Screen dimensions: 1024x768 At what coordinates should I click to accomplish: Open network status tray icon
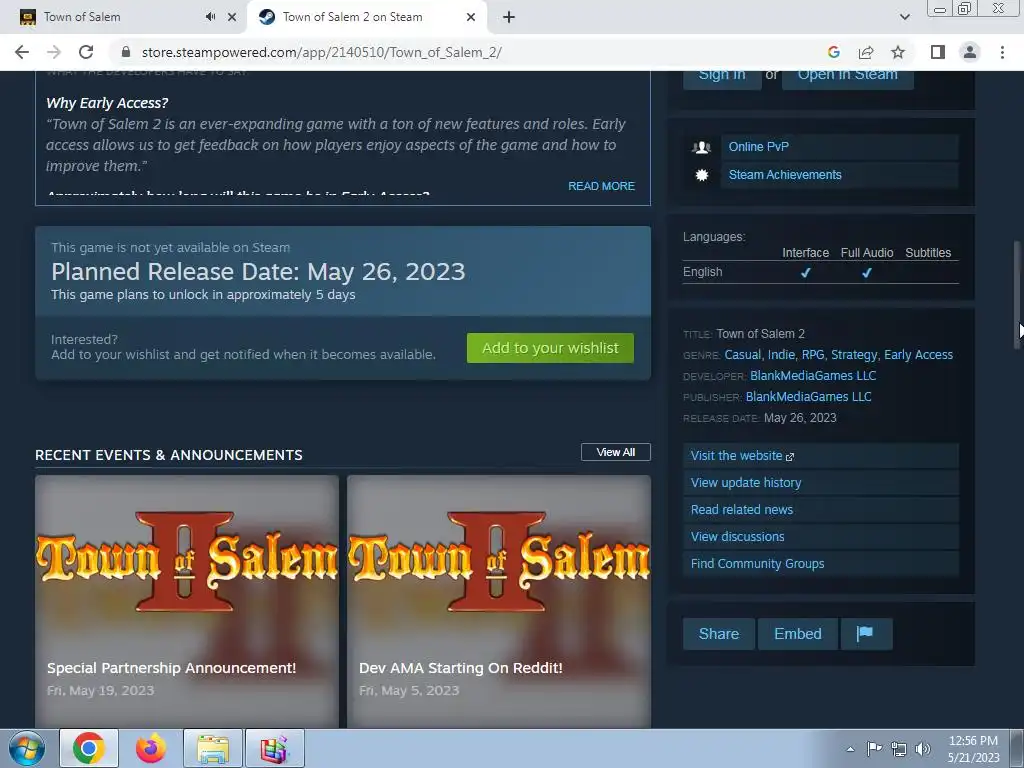[x=899, y=749]
